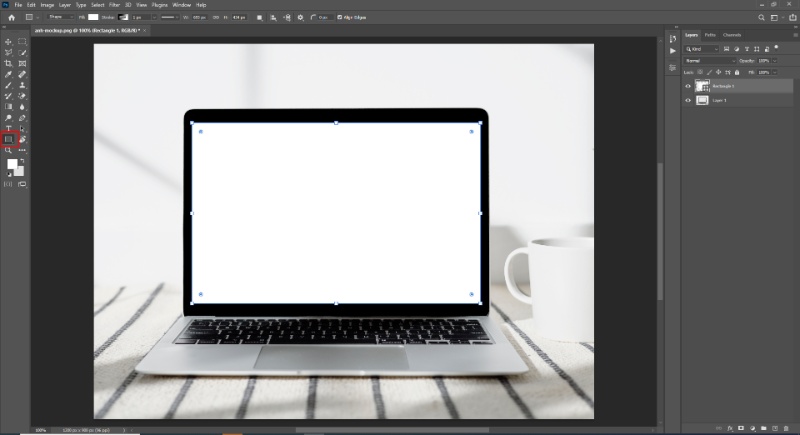Open path operations in options bar
The image size is (800, 435).
point(260,17)
